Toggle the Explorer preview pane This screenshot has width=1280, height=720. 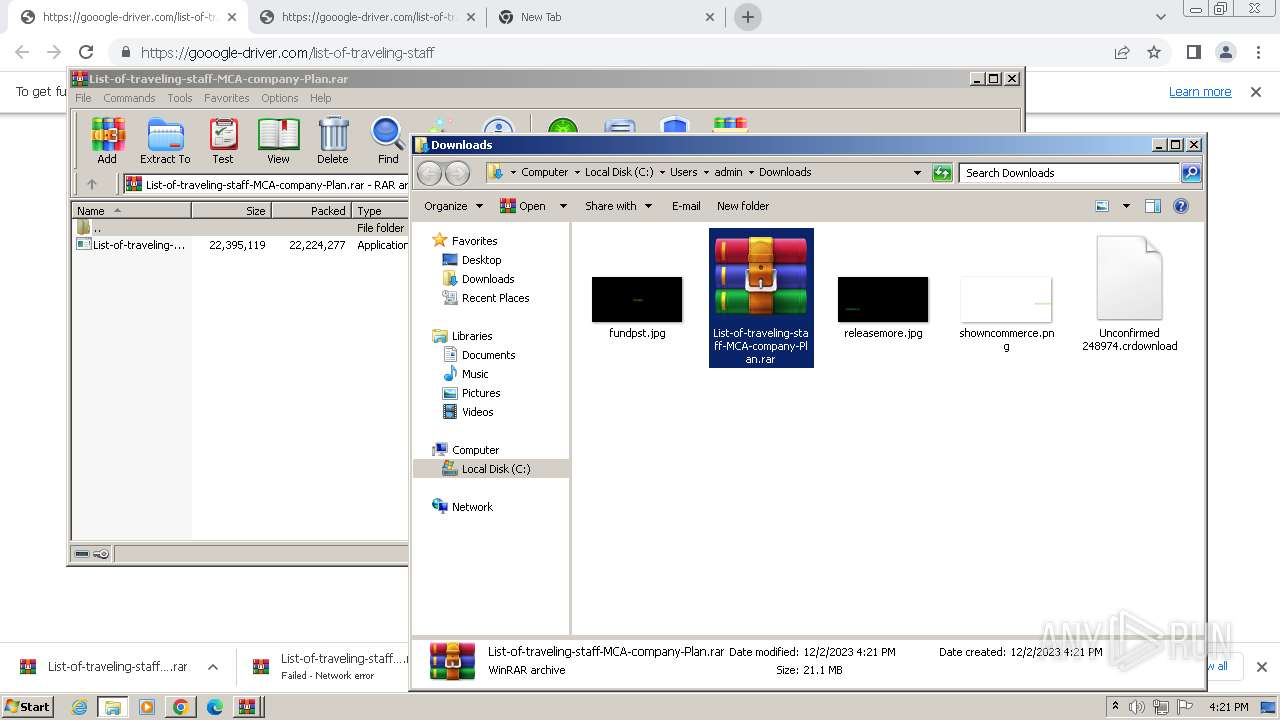(x=1153, y=206)
